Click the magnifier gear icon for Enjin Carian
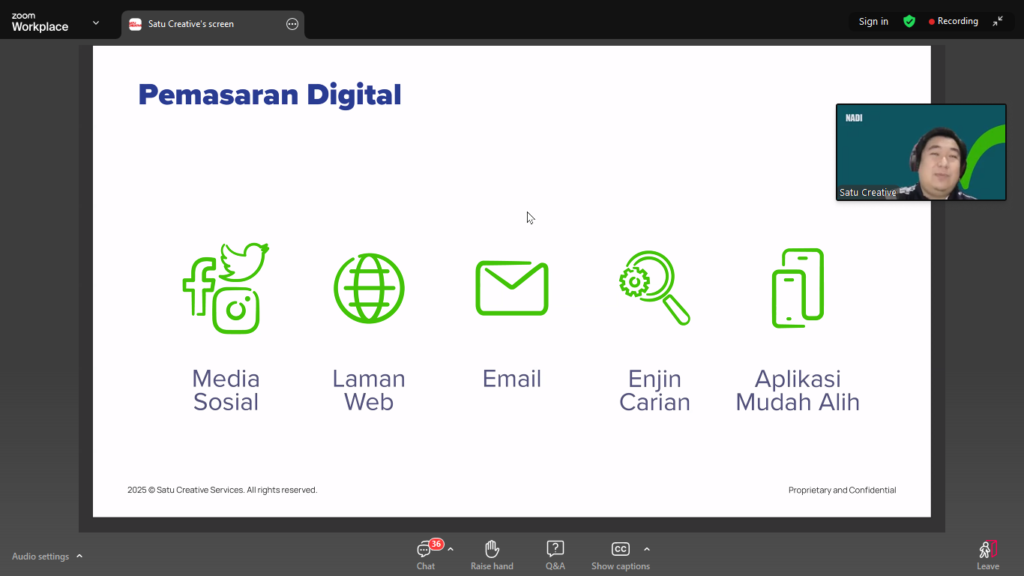This screenshot has height=576, width=1024. tap(654, 288)
